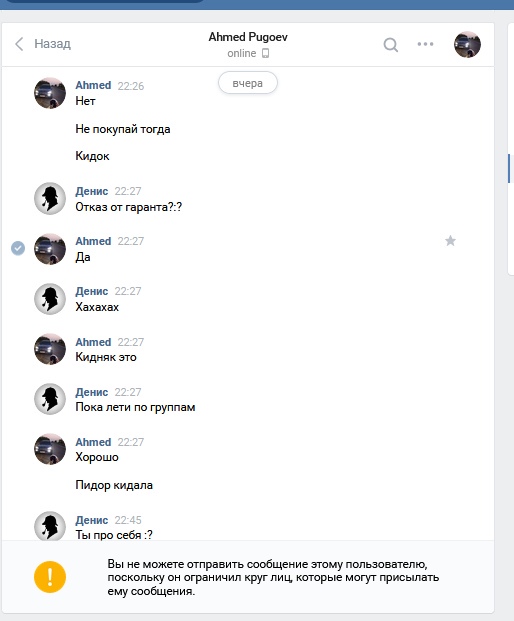Click the mobile device online indicator icon
The width and height of the screenshot is (514, 621).
coord(266,53)
